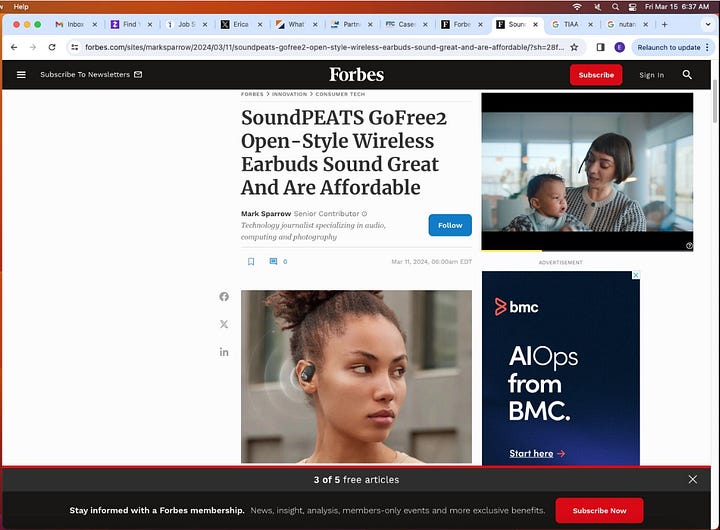Click the address bar URL field
The width and height of the screenshot is (720, 530).
pos(324,47)
